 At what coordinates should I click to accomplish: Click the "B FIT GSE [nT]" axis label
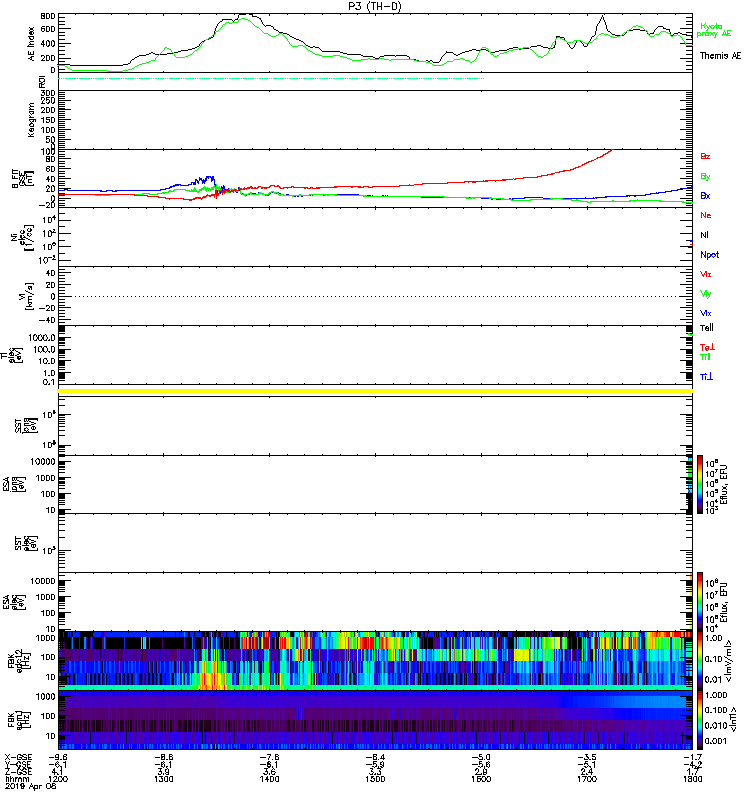point(22,179)
